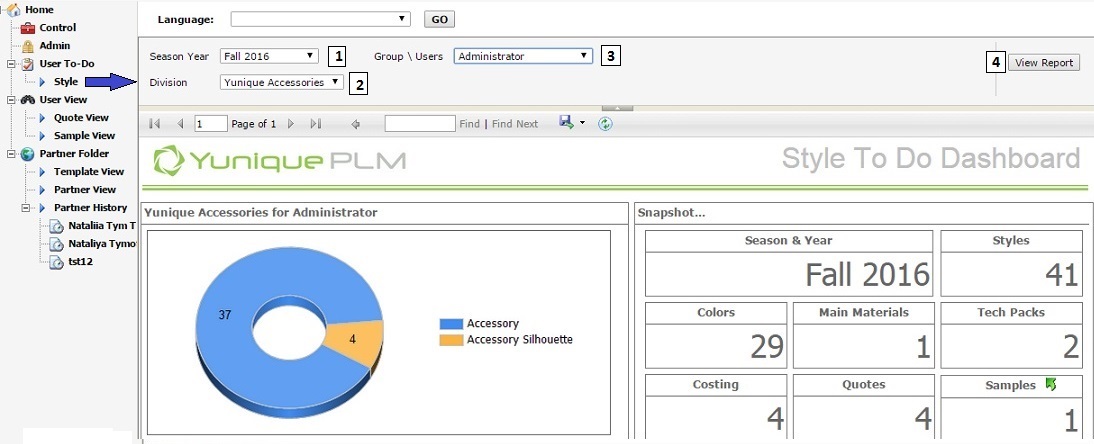Viewport: 1094px width, 444px height.
Task: Go to next report page
Action: point(291,124)
